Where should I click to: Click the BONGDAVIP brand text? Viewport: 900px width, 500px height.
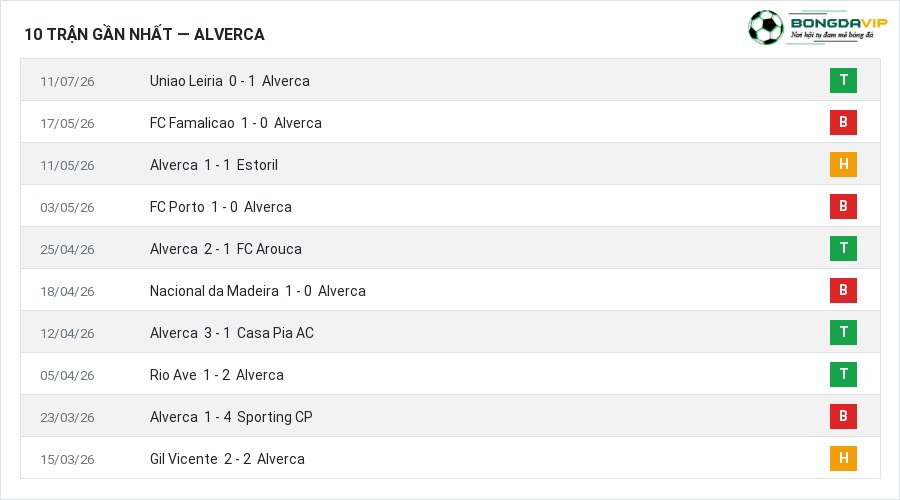click(839, 23)
